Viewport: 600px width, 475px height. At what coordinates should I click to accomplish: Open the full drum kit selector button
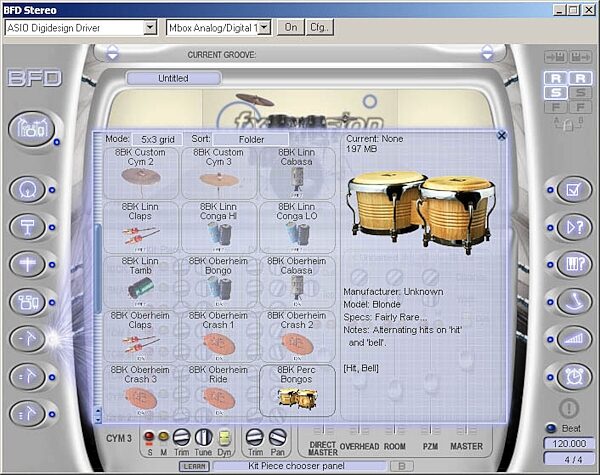(x=31, y=129)
